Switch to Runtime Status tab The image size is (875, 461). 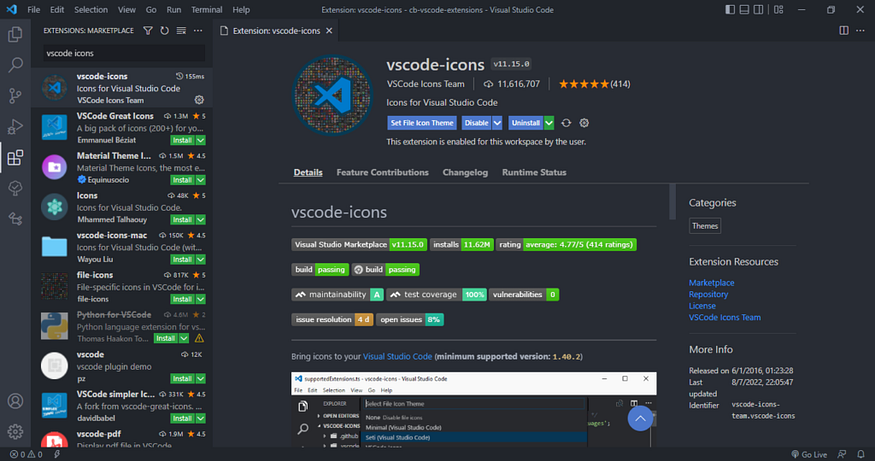point(534,172)
